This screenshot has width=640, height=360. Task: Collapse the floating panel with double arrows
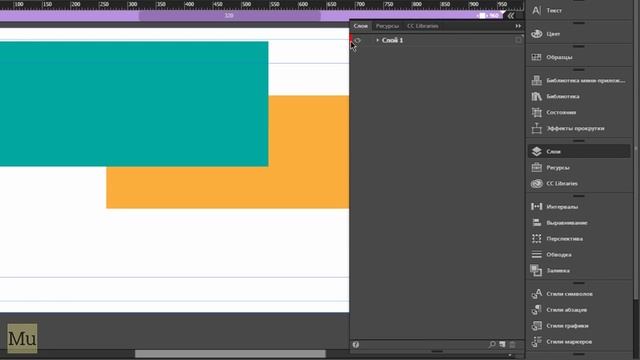click(x=518, y=26)
